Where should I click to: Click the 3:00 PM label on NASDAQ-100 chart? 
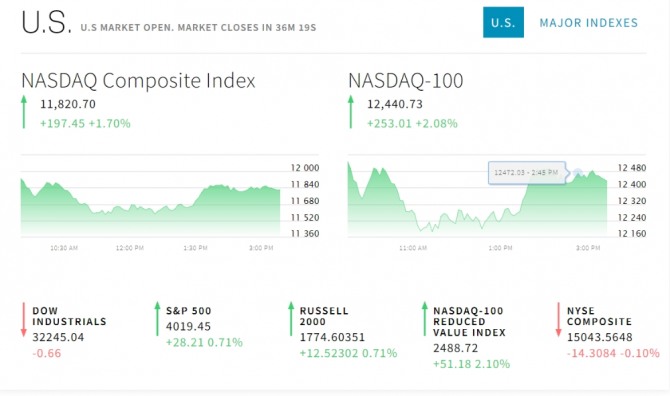(x=588, y=248)
